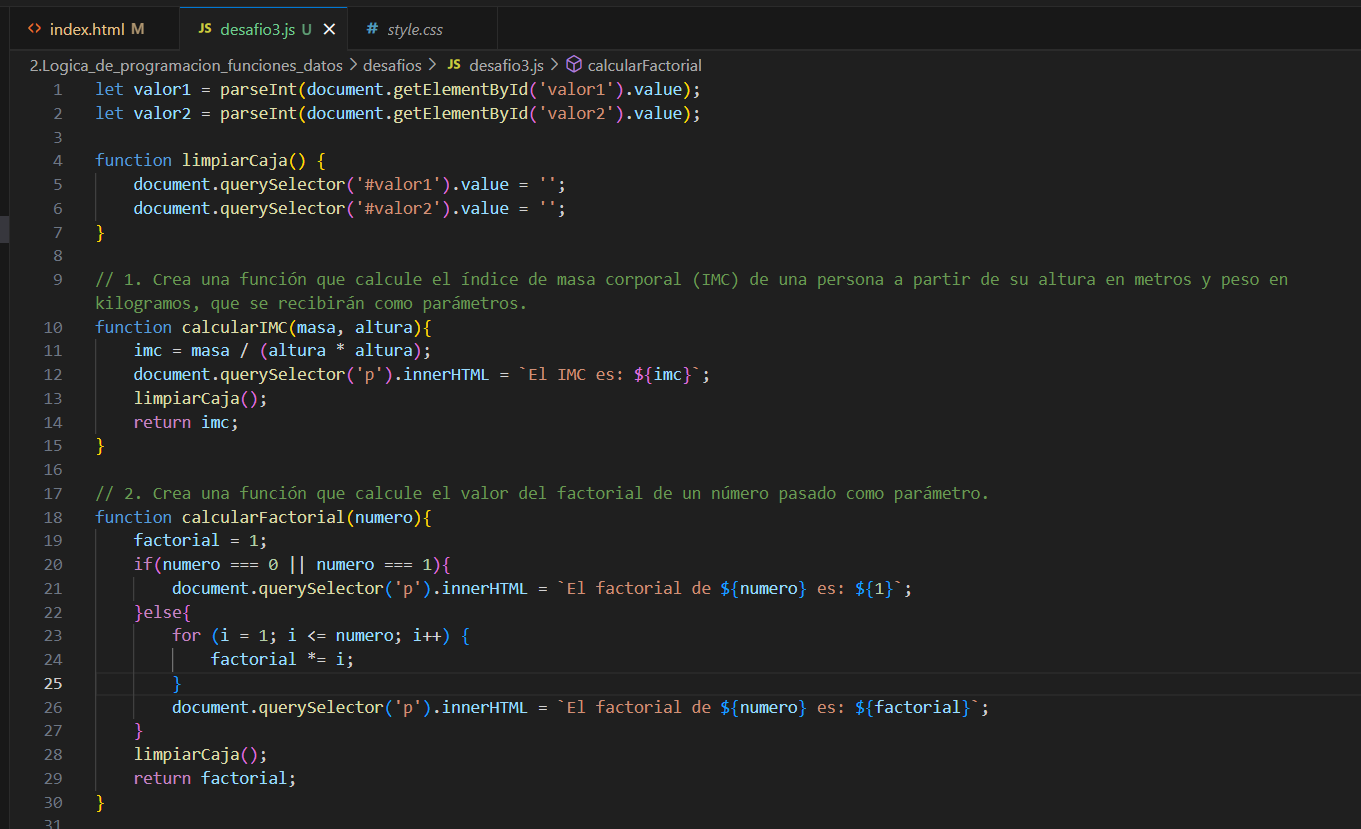1361x829 pixels.
Task: Open the desafios breadcrumb folder
Action: 390,65
